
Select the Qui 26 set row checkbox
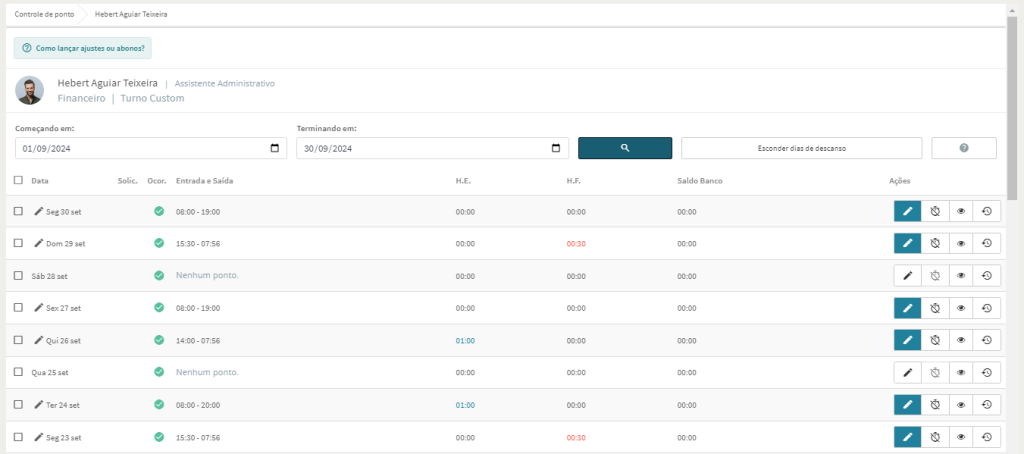(x=18, y=340)
